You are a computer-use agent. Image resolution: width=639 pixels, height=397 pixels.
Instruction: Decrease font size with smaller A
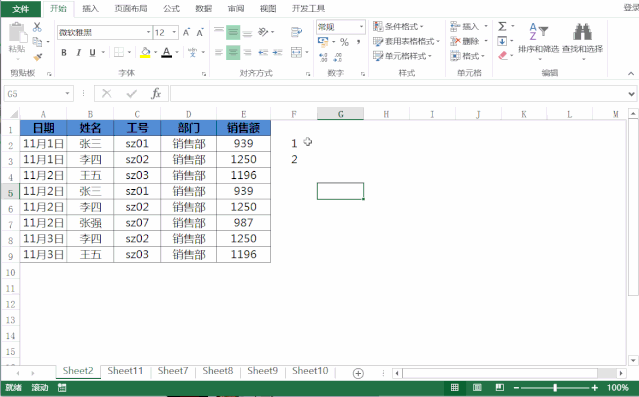(200, 33)
